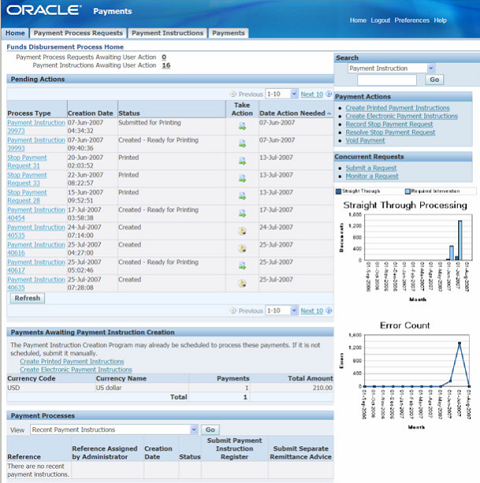
Task: Open Stop Payment Request 31 link
Action: point(27,161)
